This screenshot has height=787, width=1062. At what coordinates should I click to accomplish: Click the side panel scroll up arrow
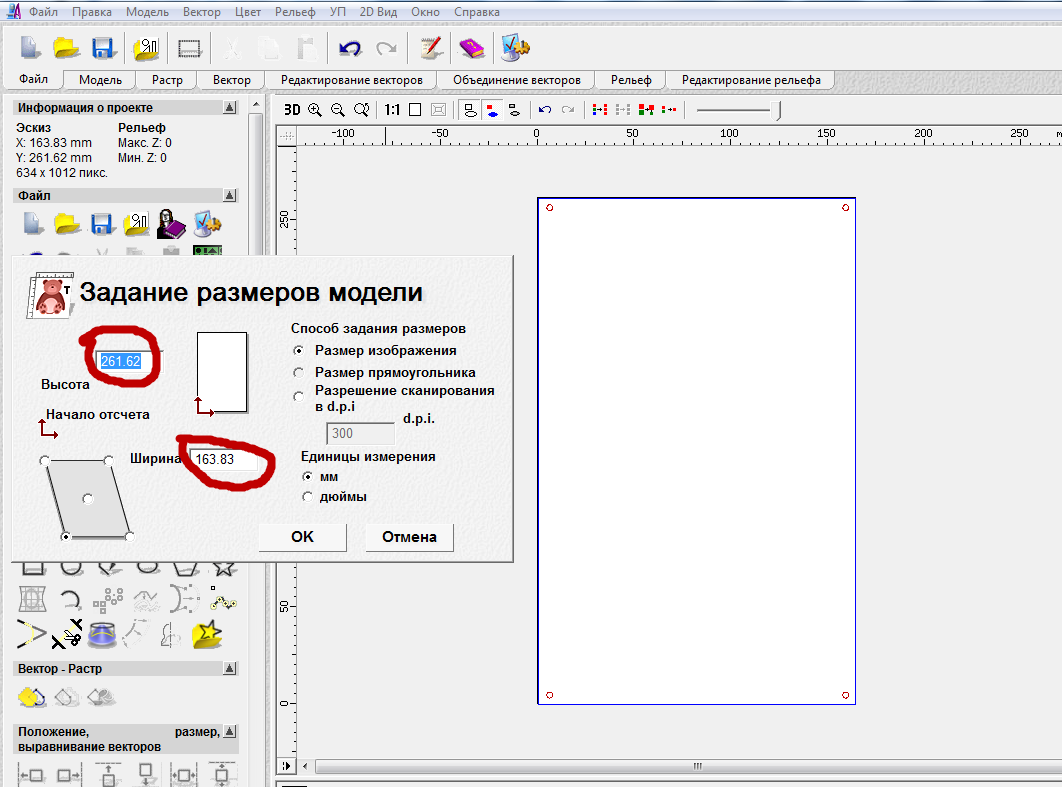tap(255, 104)
